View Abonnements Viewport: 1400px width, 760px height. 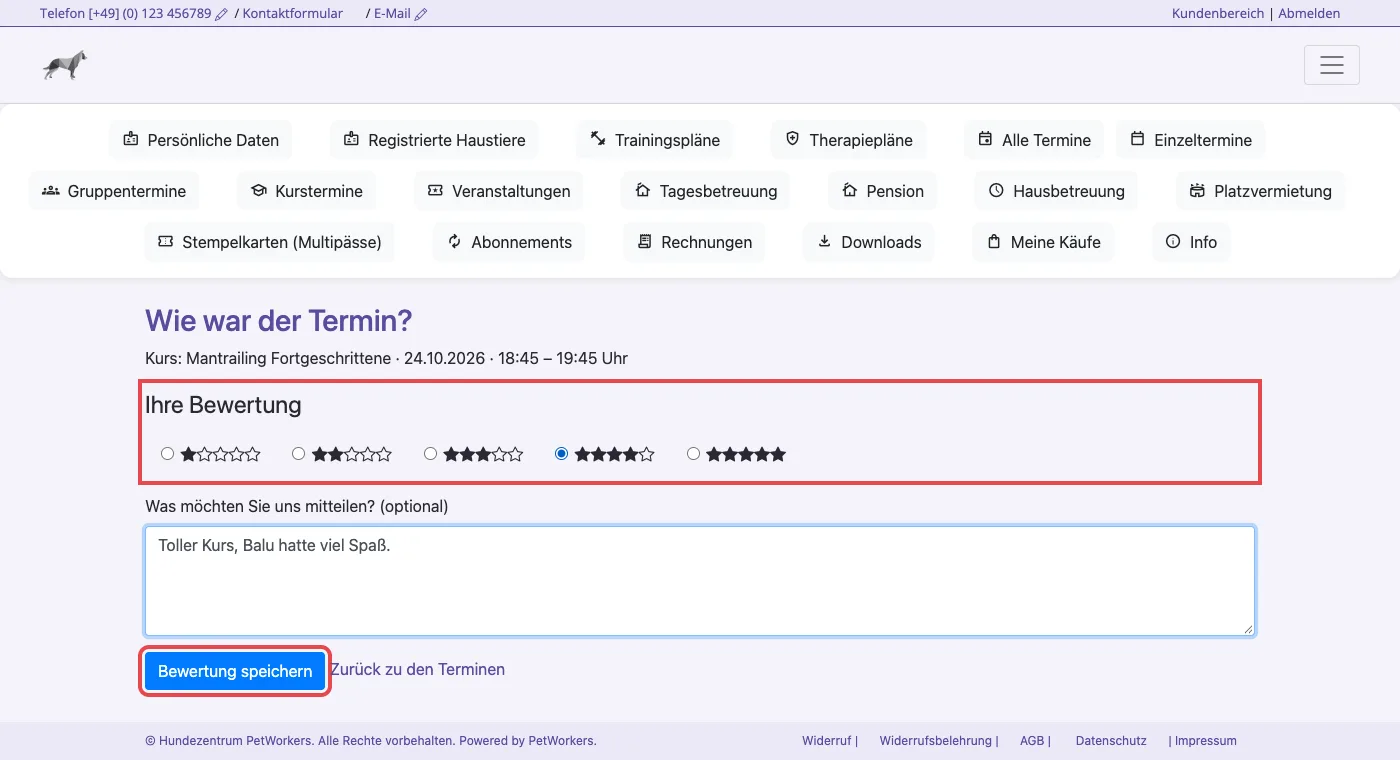pos(509,242)
